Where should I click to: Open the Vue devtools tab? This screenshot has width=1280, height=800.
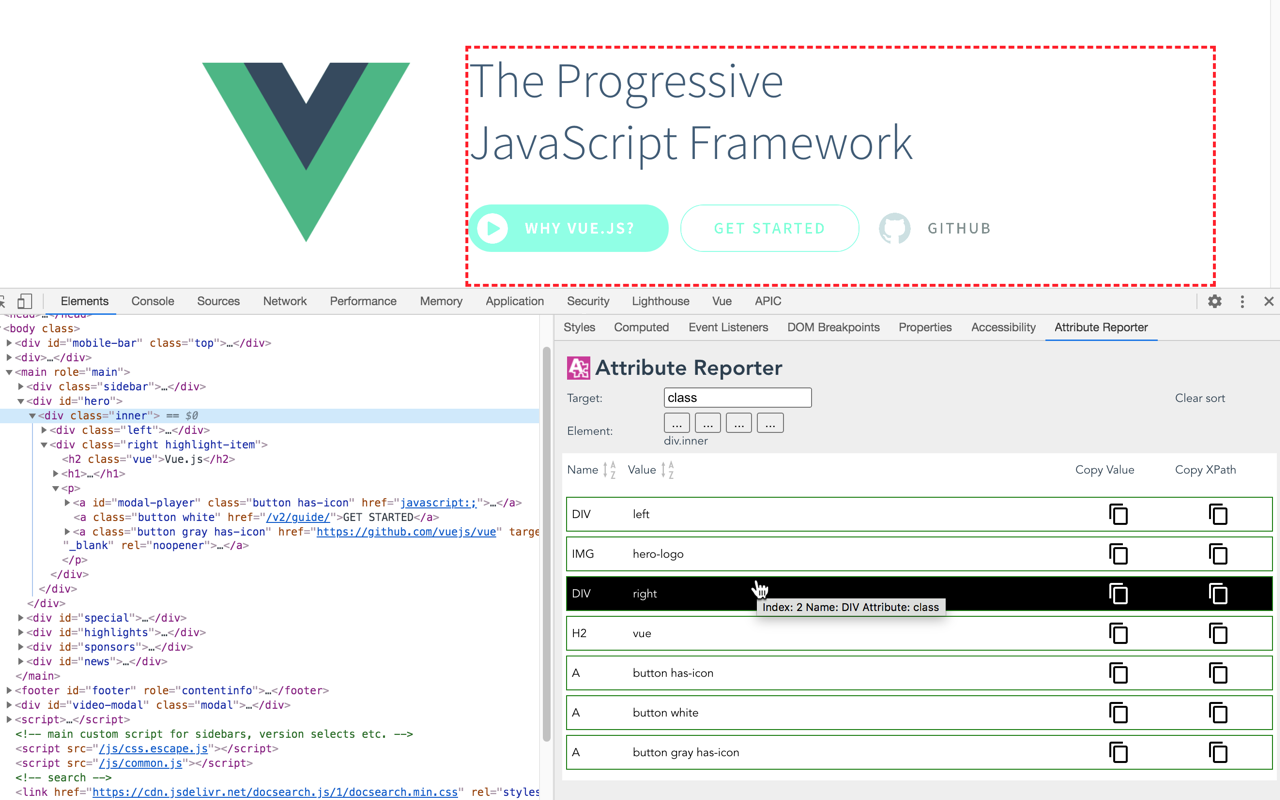coord(722,301)
